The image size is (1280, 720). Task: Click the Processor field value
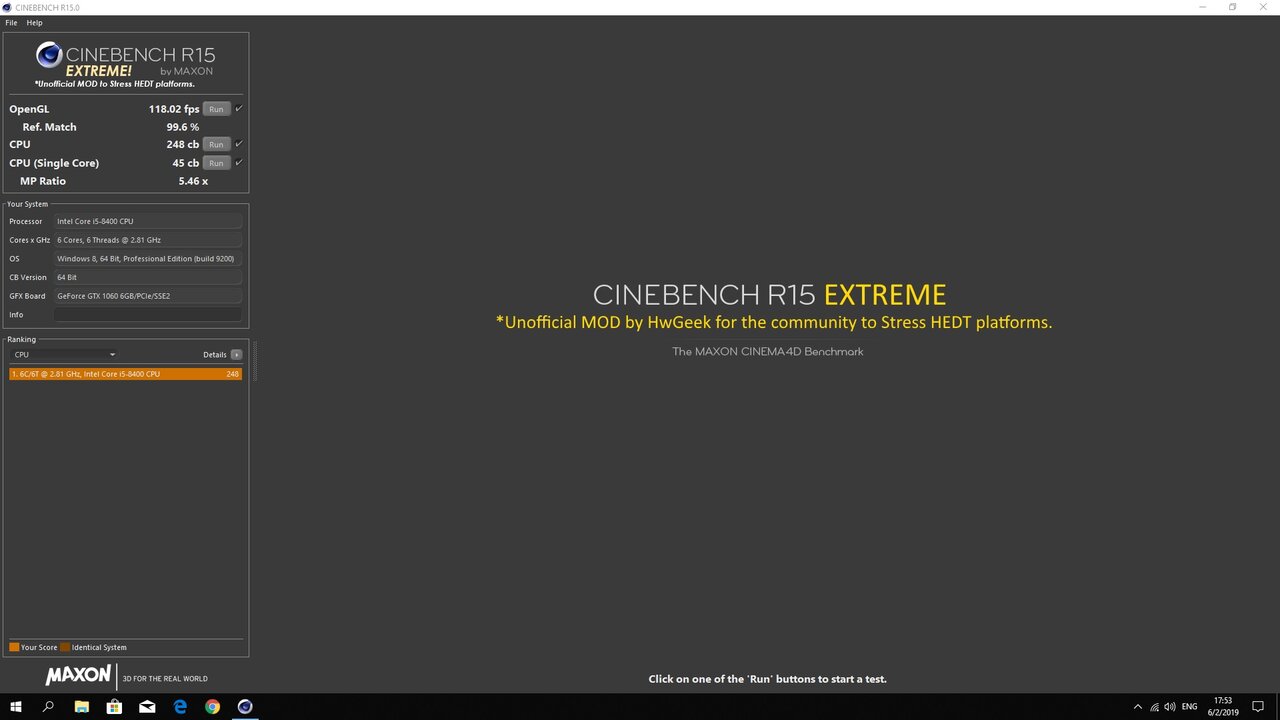click(148, 221)
